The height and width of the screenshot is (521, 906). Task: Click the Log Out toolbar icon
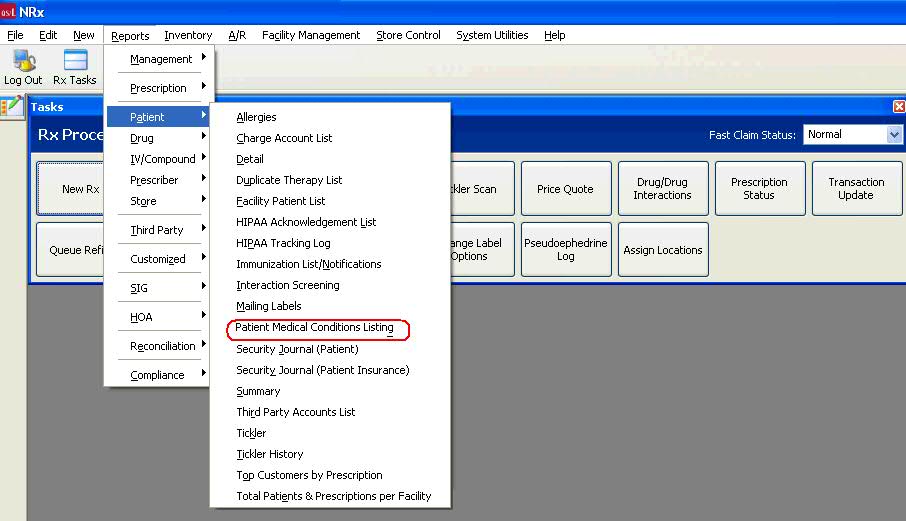point(23,67)
